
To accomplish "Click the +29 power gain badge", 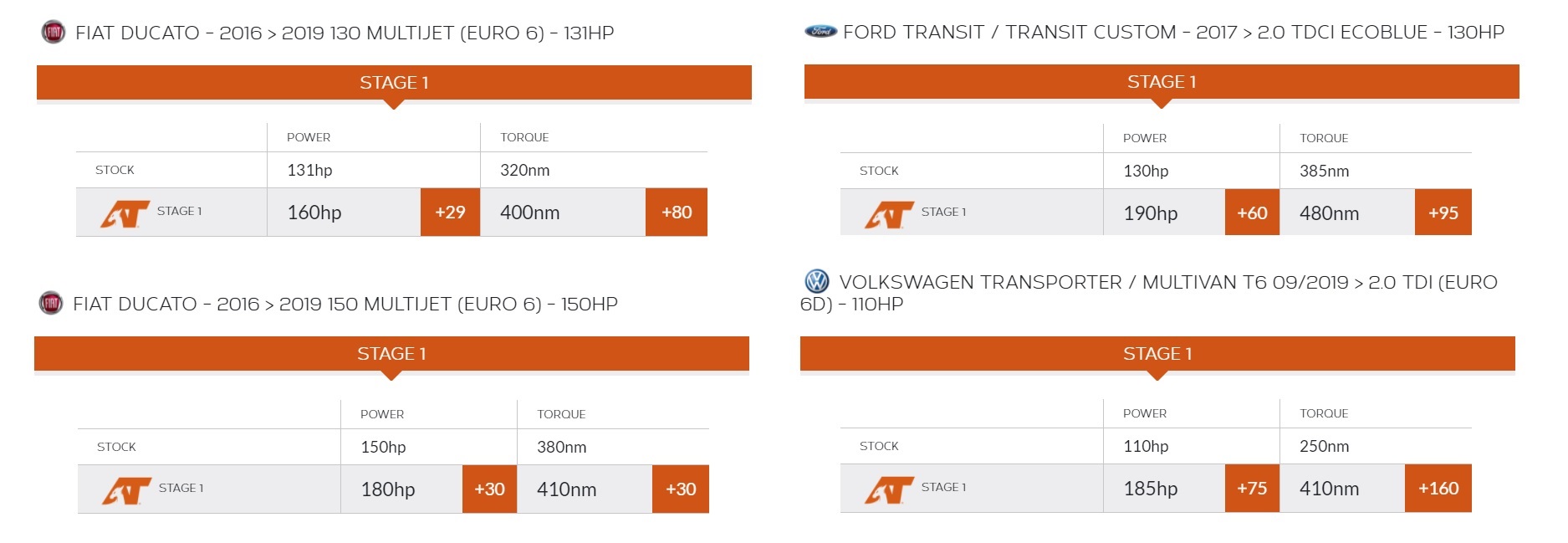I will coord(450,212).
